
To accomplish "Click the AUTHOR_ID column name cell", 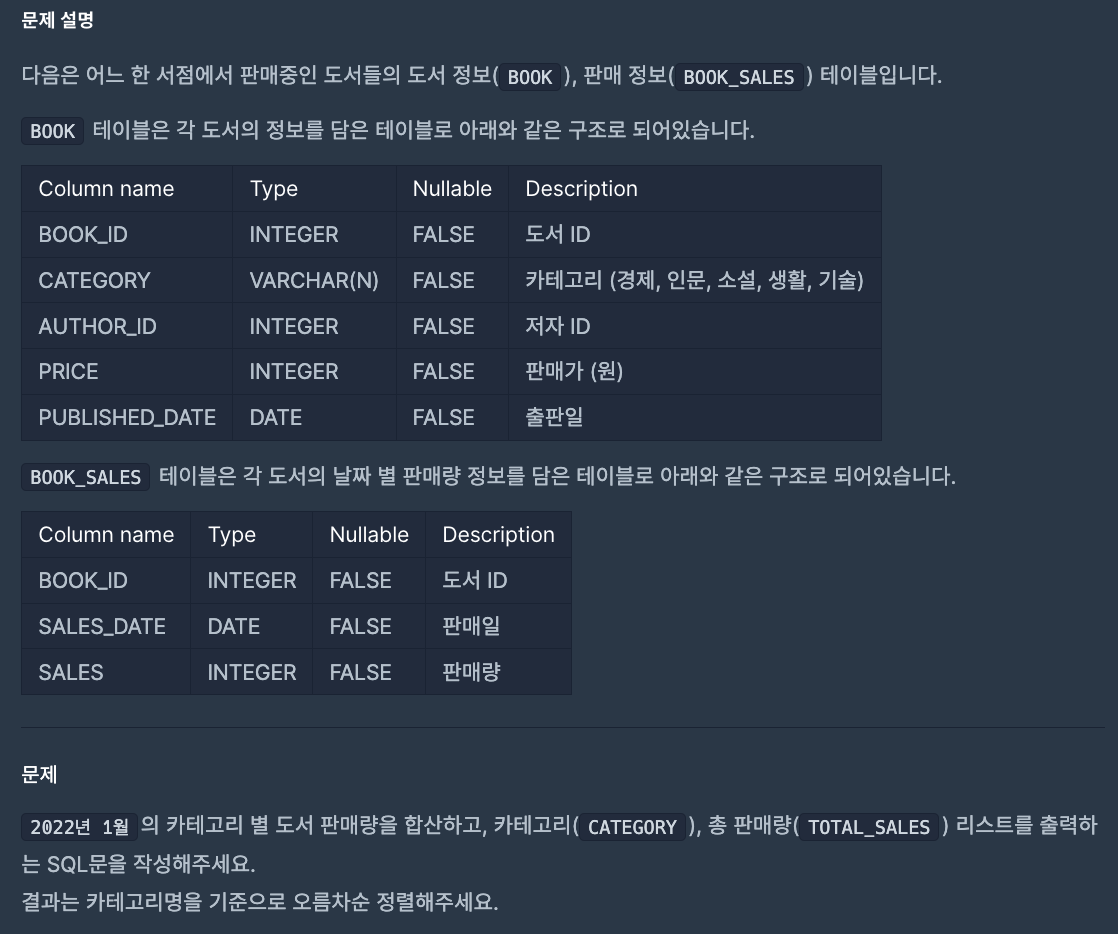I will pos(127,326).
